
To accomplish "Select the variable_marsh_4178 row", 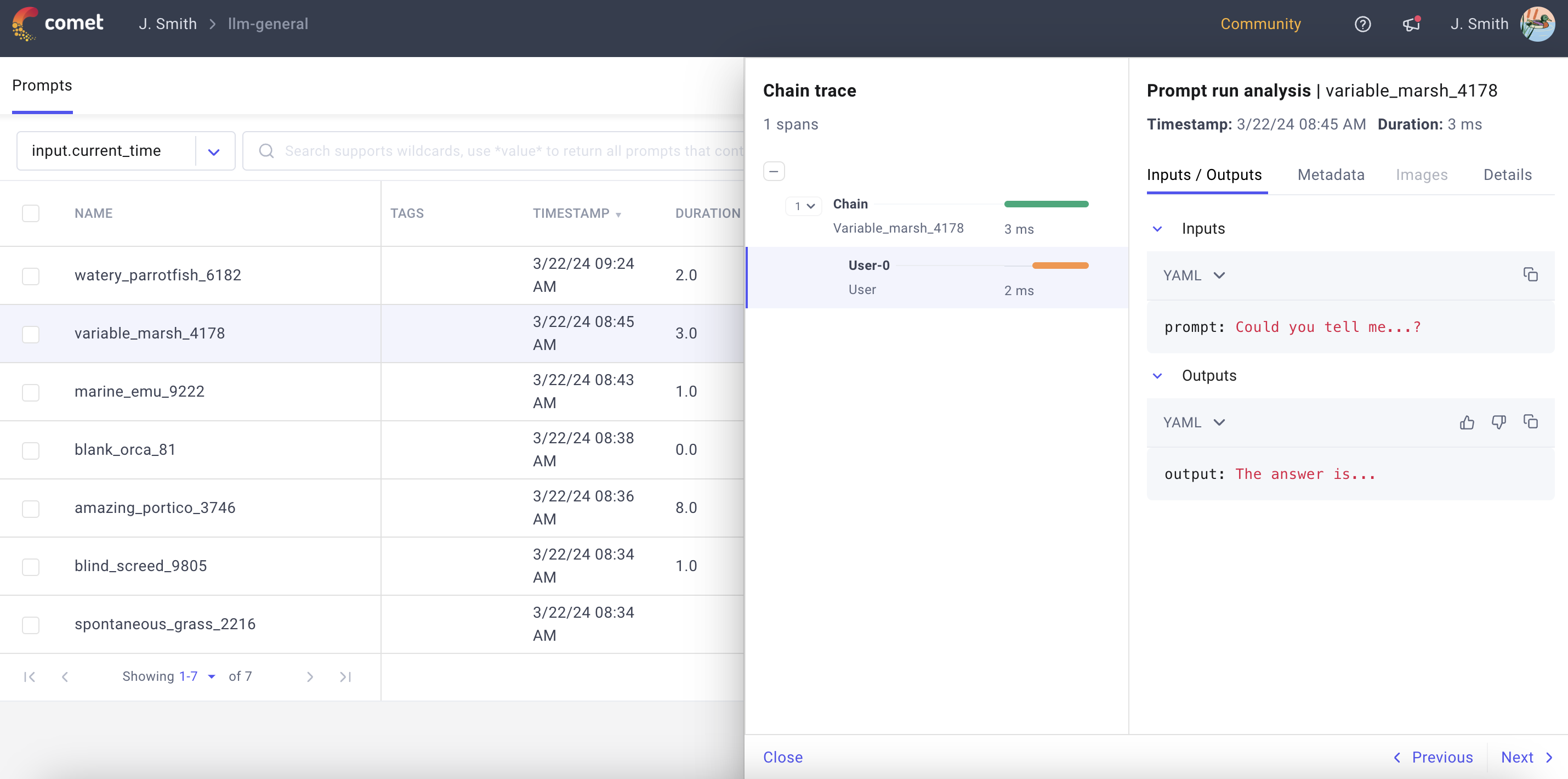I will 150,333.
